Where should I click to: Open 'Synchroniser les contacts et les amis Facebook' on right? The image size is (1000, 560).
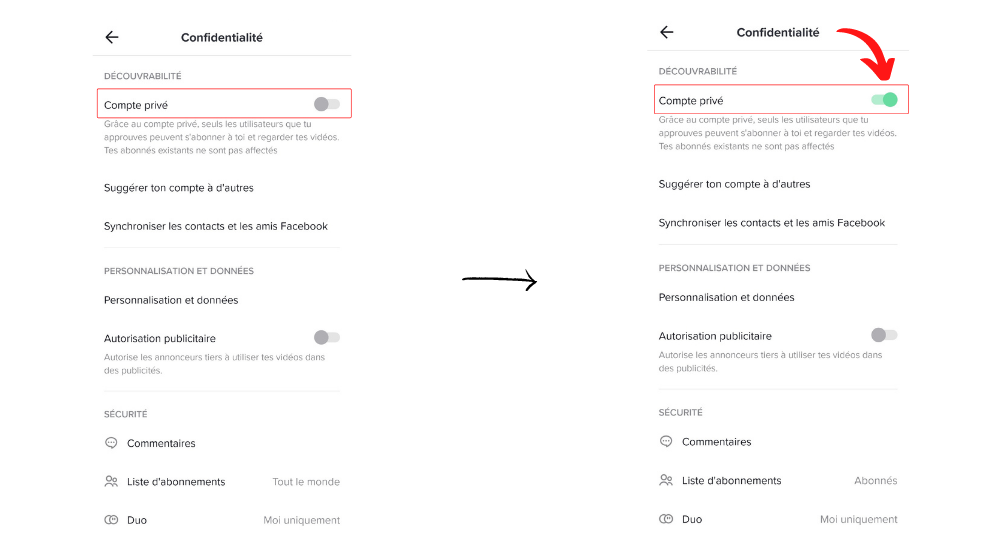pyautogui.click(x=771, y=223)
